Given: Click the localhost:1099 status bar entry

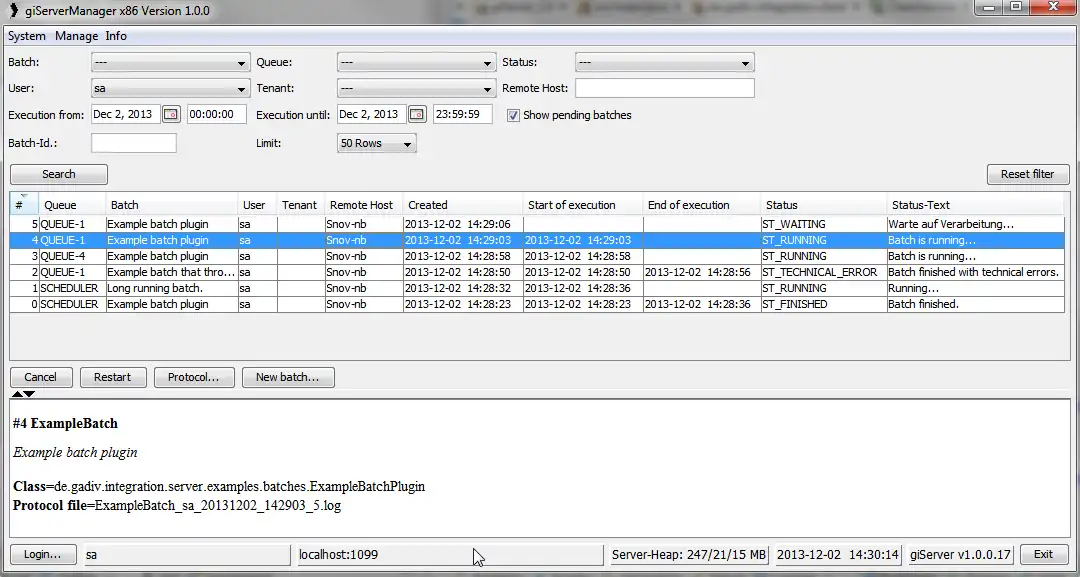Looking at the screenshot, I should (450, 554).
